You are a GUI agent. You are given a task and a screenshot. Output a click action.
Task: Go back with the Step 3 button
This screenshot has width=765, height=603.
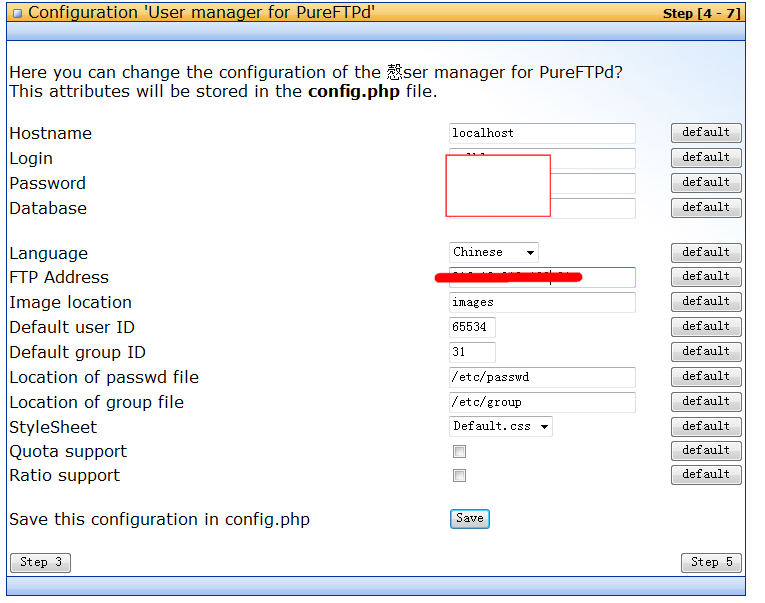point(40,563)
